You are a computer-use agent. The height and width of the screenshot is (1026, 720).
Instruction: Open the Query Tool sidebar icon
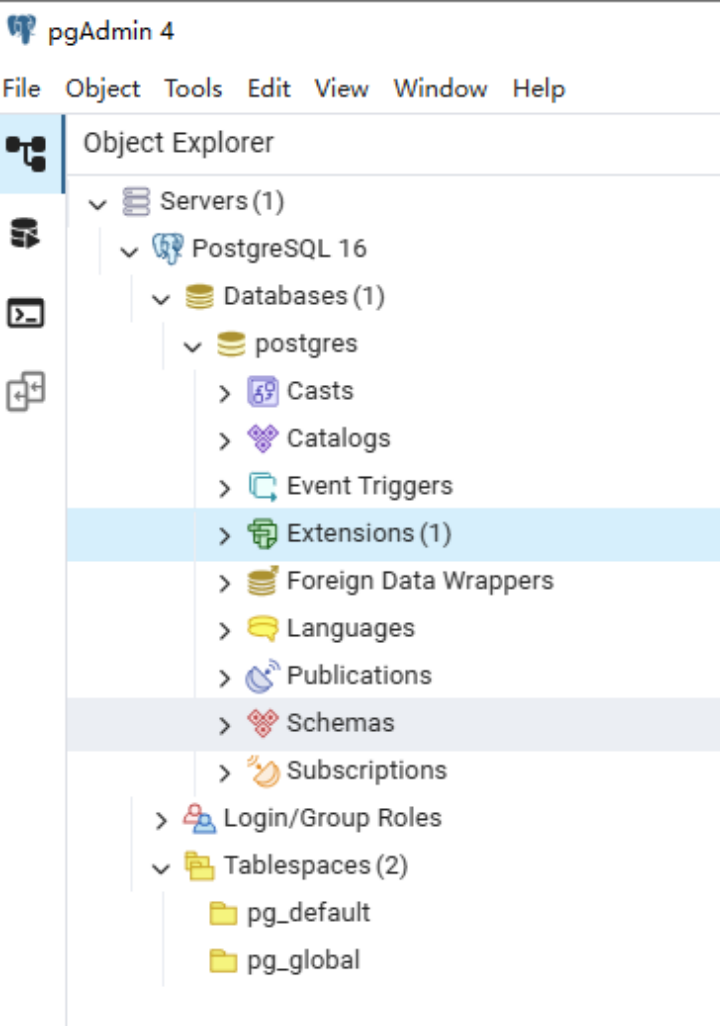[x=26, y=233]
